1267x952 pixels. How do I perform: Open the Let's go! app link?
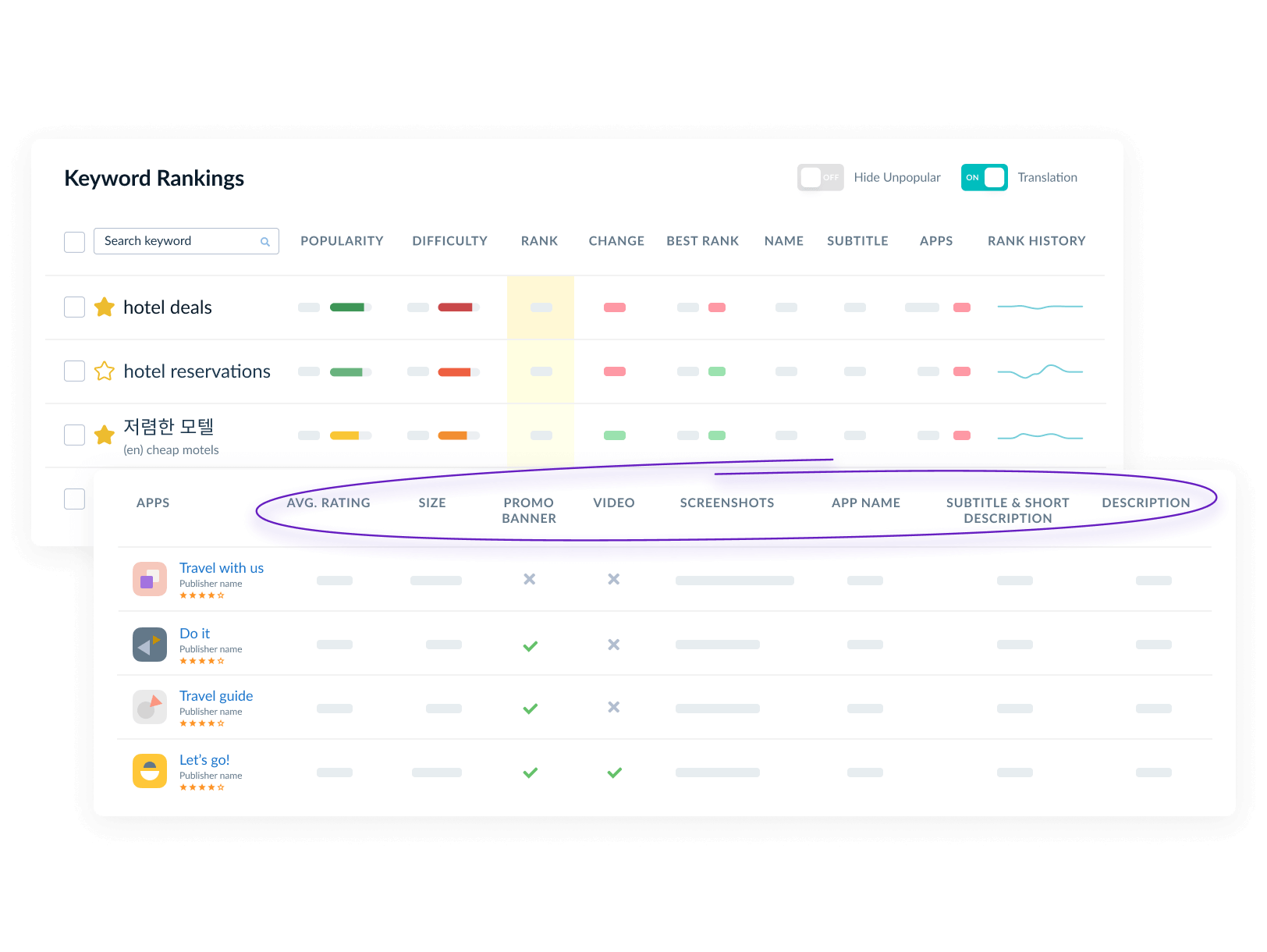[x=204, y=760]
